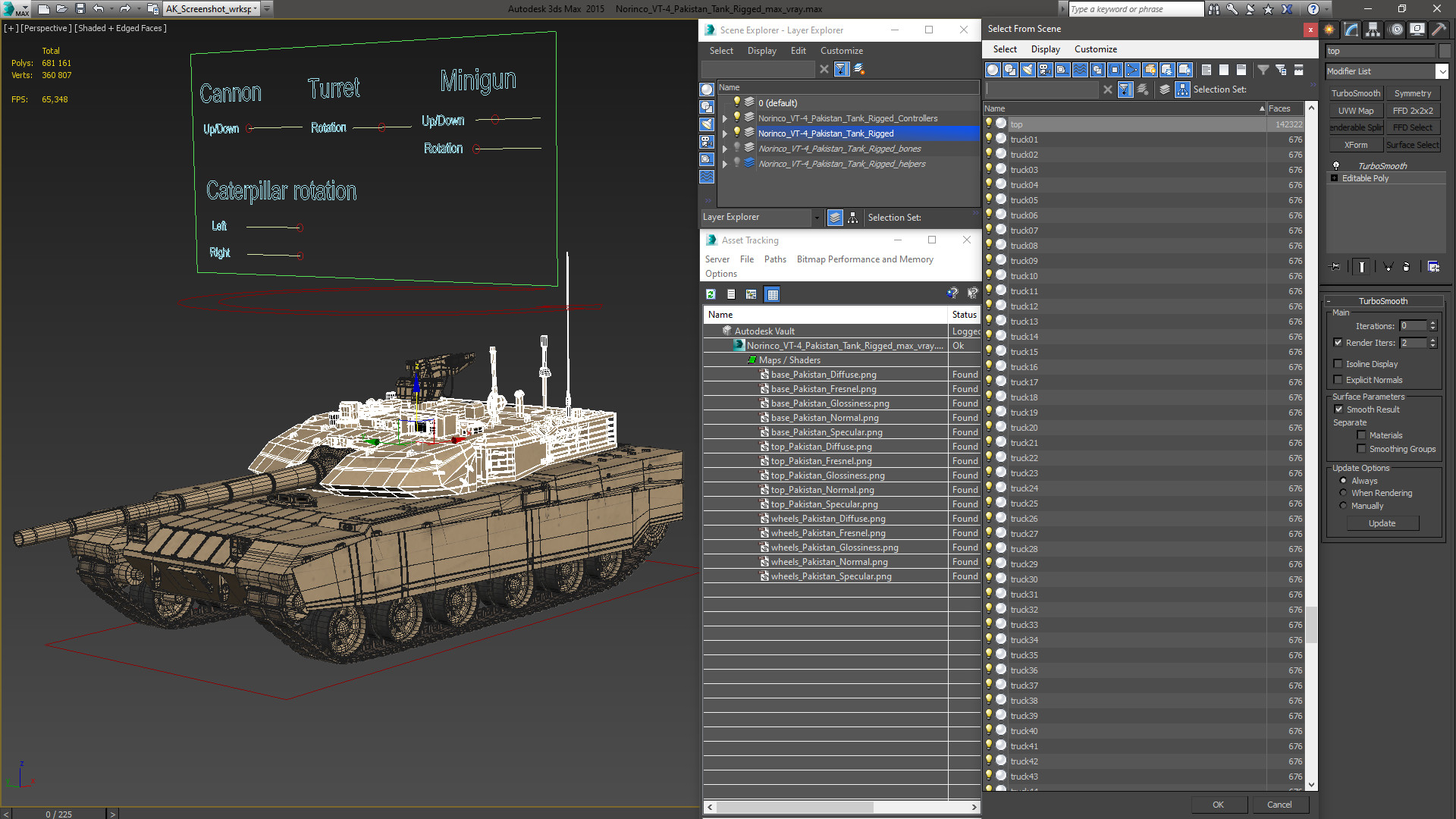Open the Modifier List dropdown
The image size is (1456, 819).
[1442, 71]
